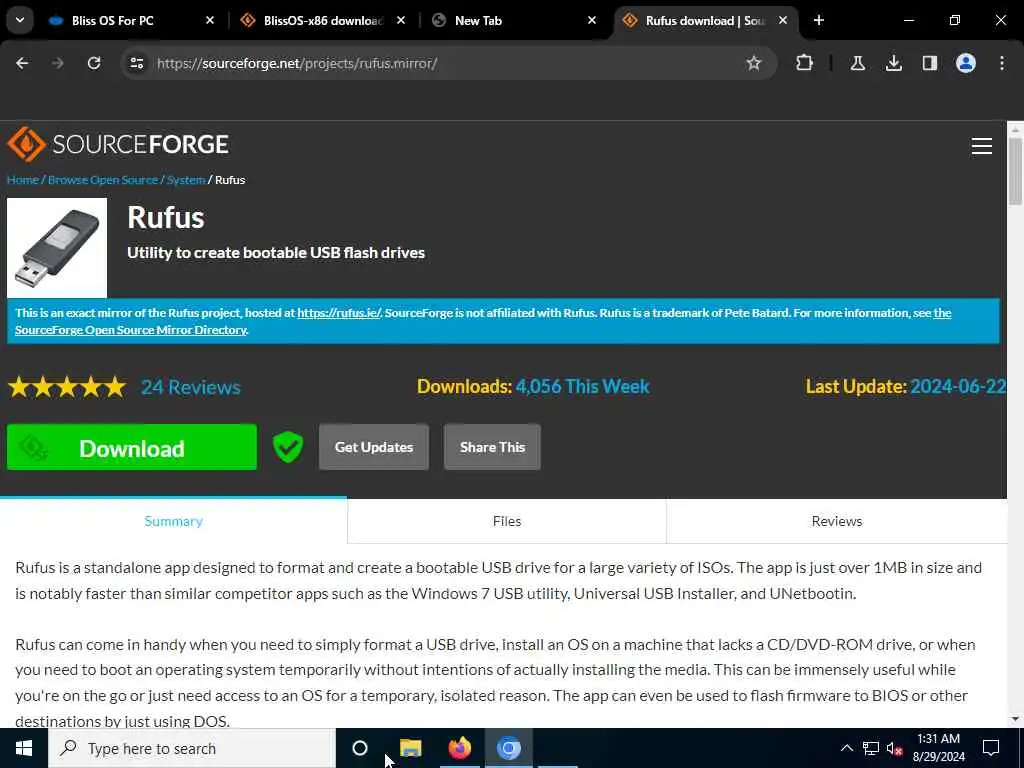Go to Home breadcrumb link
This screenshot has height=768, width=1024.
coord(22,180)
